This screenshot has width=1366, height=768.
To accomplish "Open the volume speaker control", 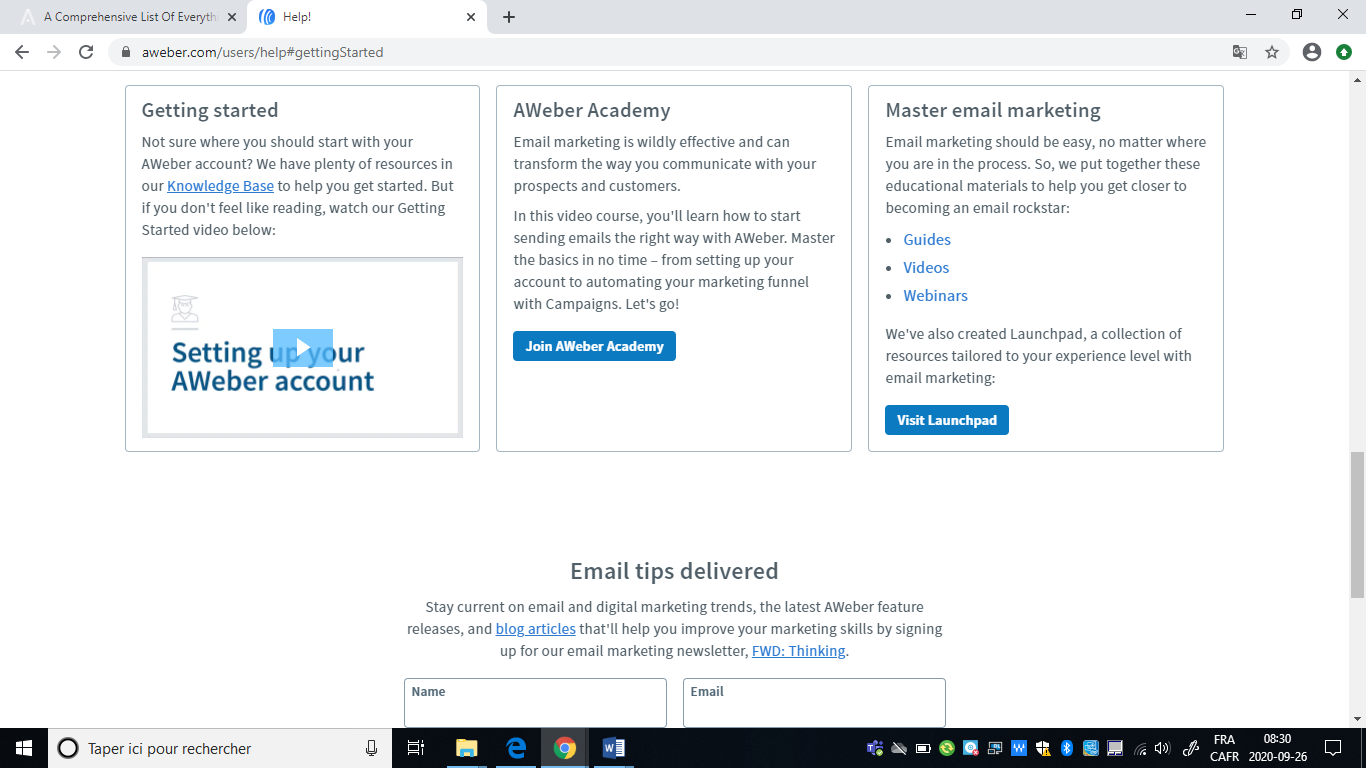I will (x=1162, y=748).
